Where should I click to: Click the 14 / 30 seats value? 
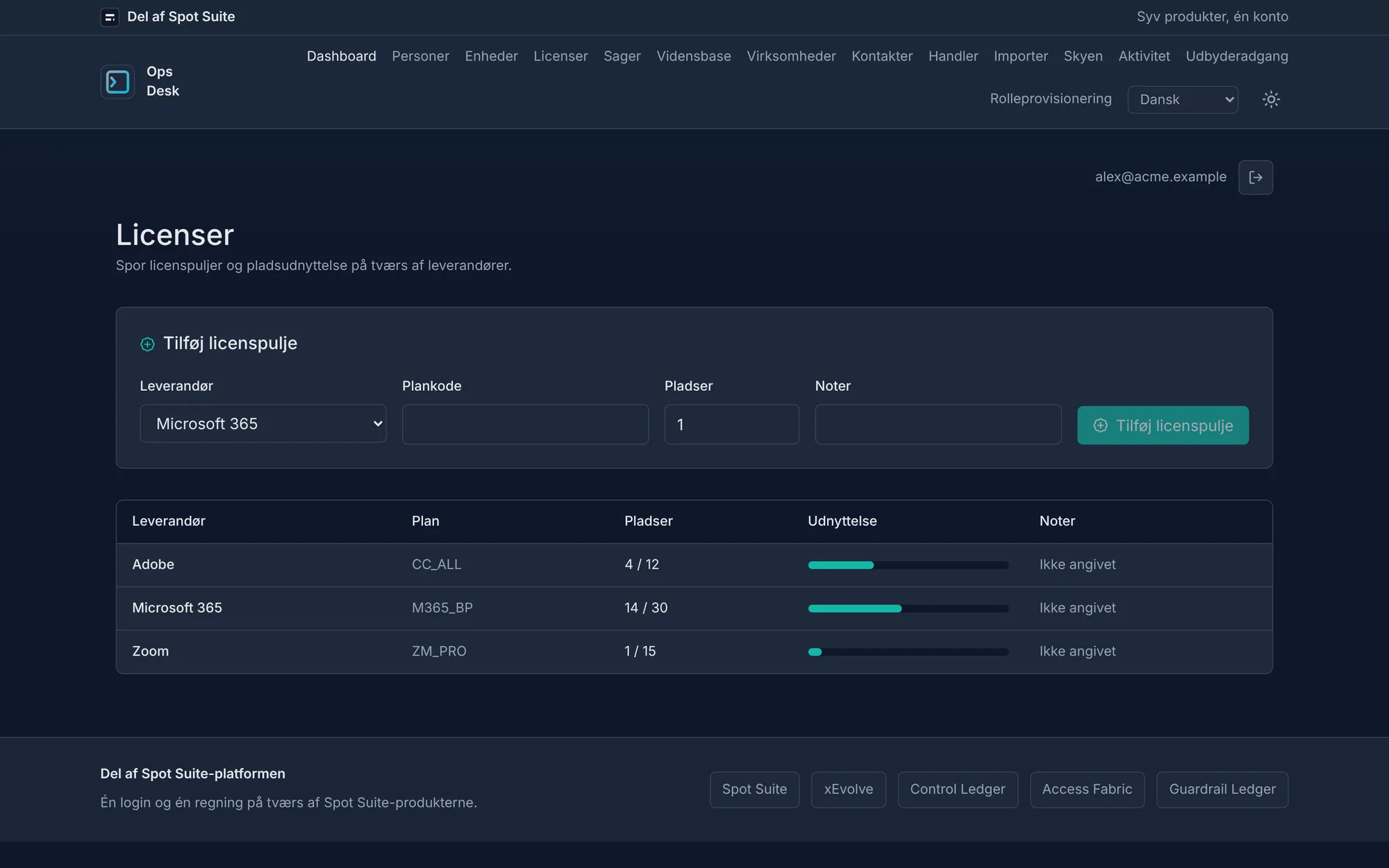pos(646,608)
